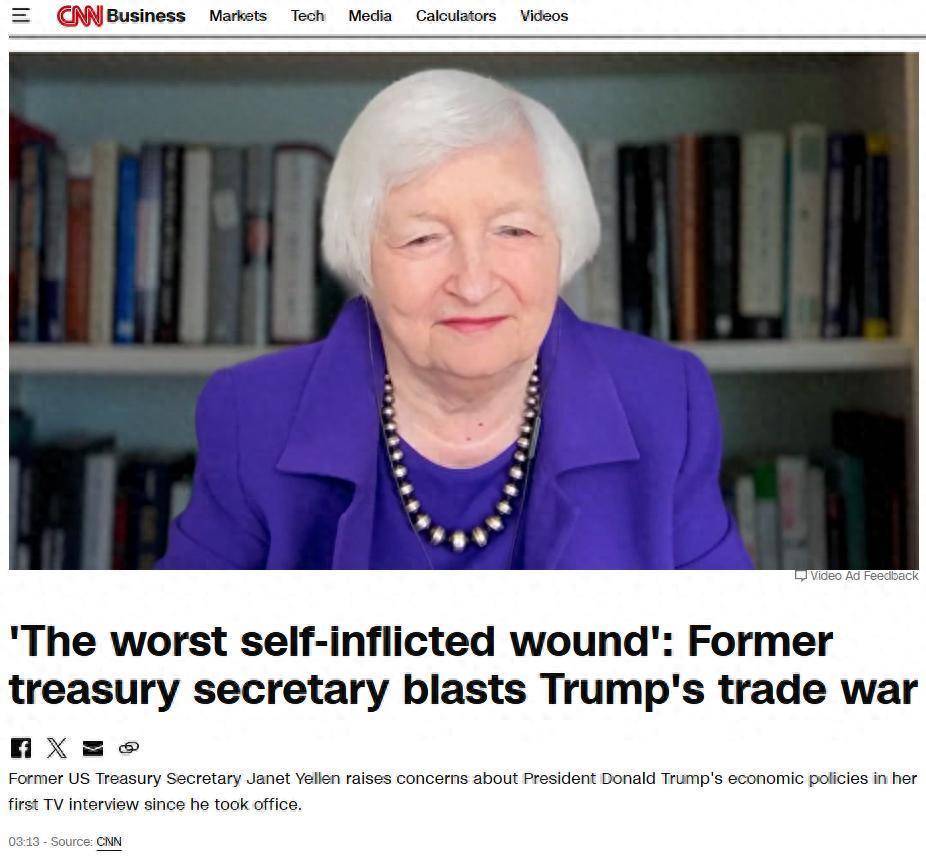Play the Janet Yellen interview video
The width and height of the screenshot is (926, 858).
point(464,311)
